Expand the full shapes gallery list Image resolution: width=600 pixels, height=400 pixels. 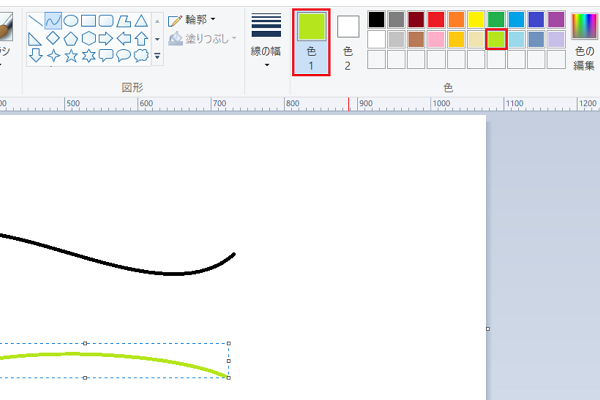pyautogui.click(x=157, y=56)
